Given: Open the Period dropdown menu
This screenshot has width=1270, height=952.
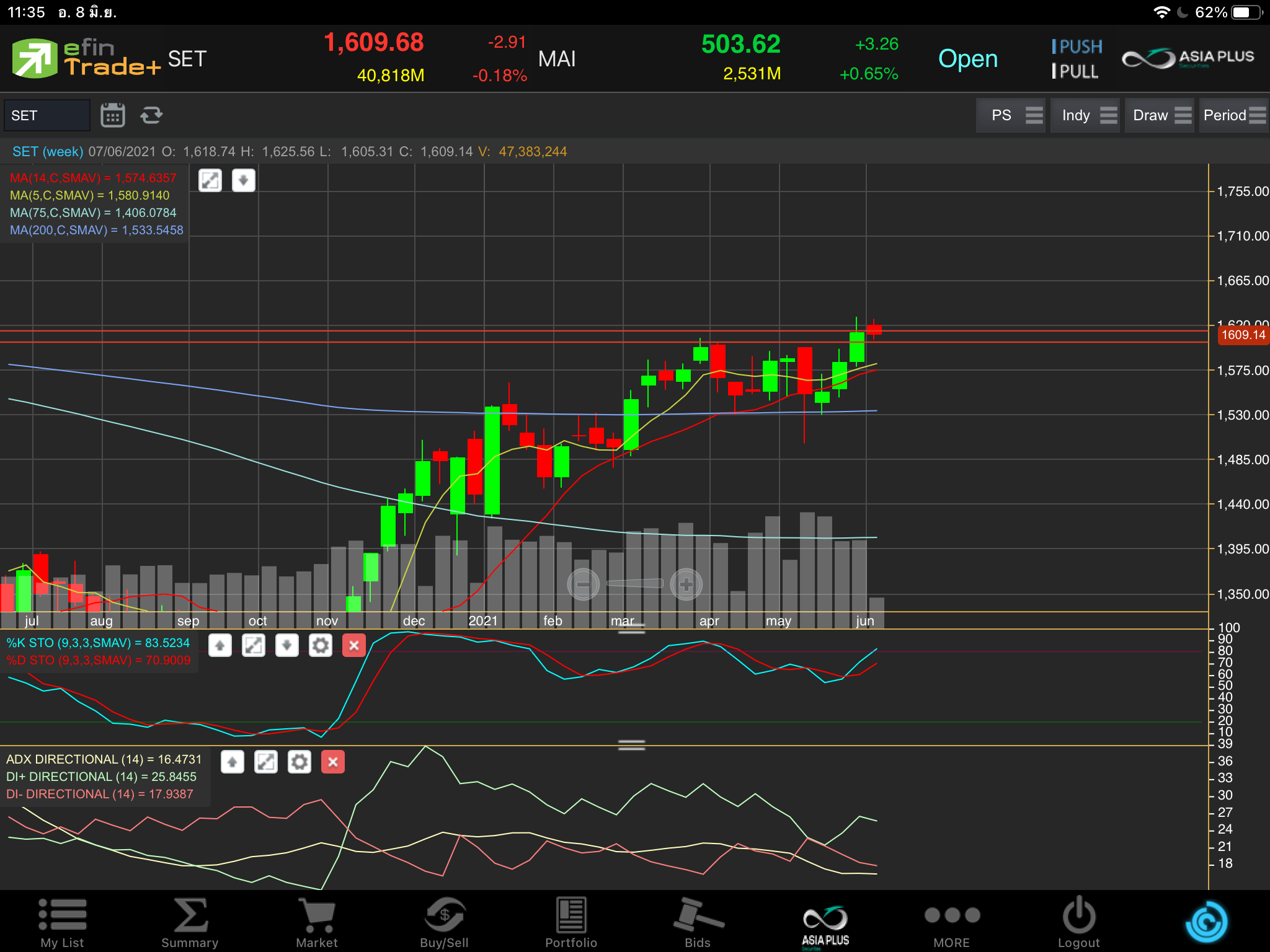Looking at the screenshot, I should point(1233,115).
